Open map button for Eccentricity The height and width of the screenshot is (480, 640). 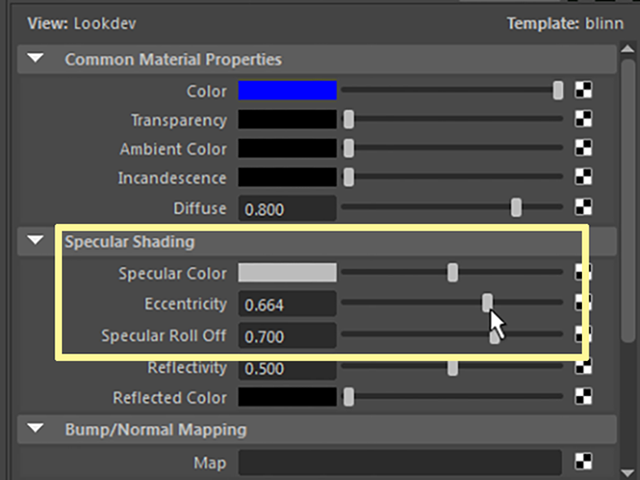(x=583, y=303)
